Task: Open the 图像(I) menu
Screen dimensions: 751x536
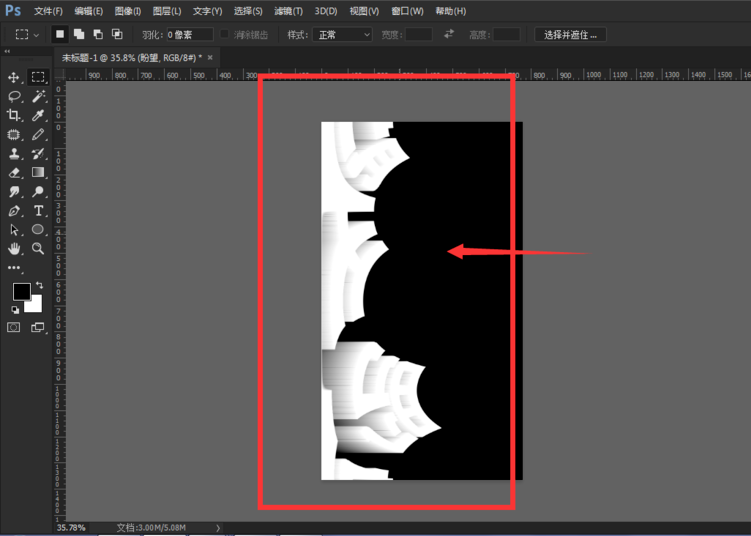Action: pos(128,11)
